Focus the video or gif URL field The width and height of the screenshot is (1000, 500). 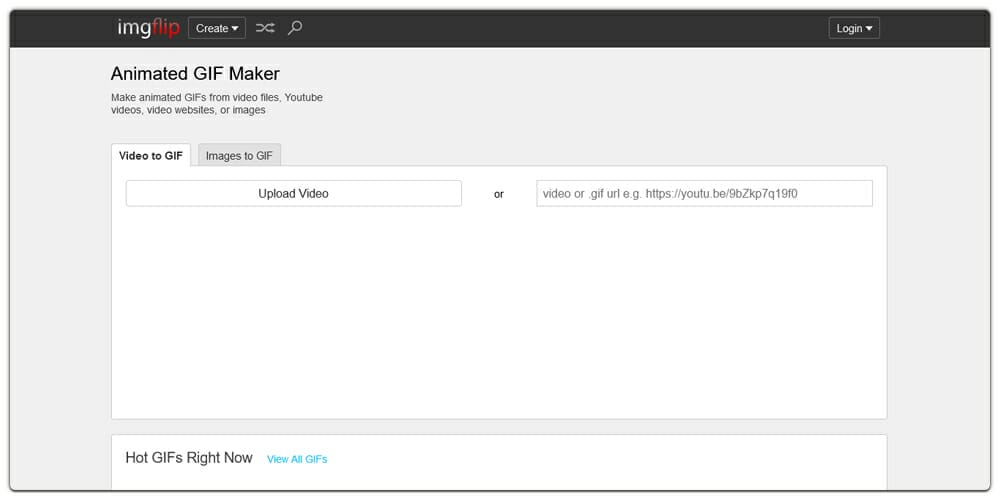tap(704, 193)
